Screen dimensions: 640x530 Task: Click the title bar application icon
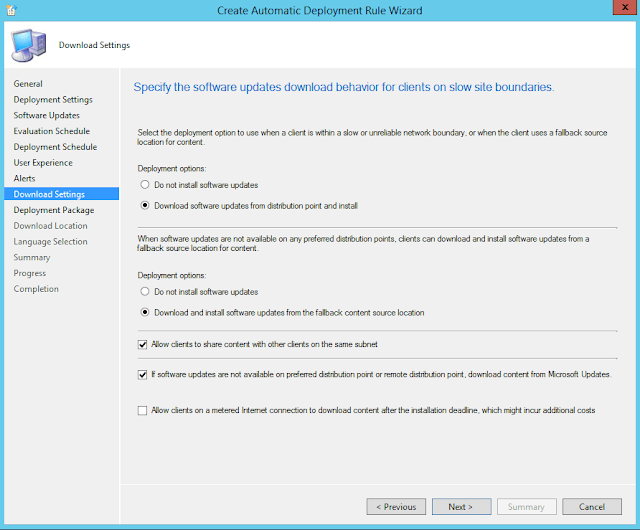tap(10, 9)
